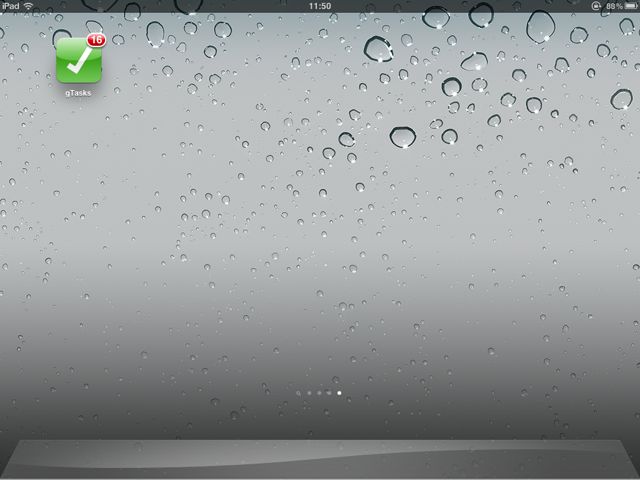The height and width of the screenshot is (480, 640).
Task: Tap the 11:50 clock in status bar
Action: 320,6
